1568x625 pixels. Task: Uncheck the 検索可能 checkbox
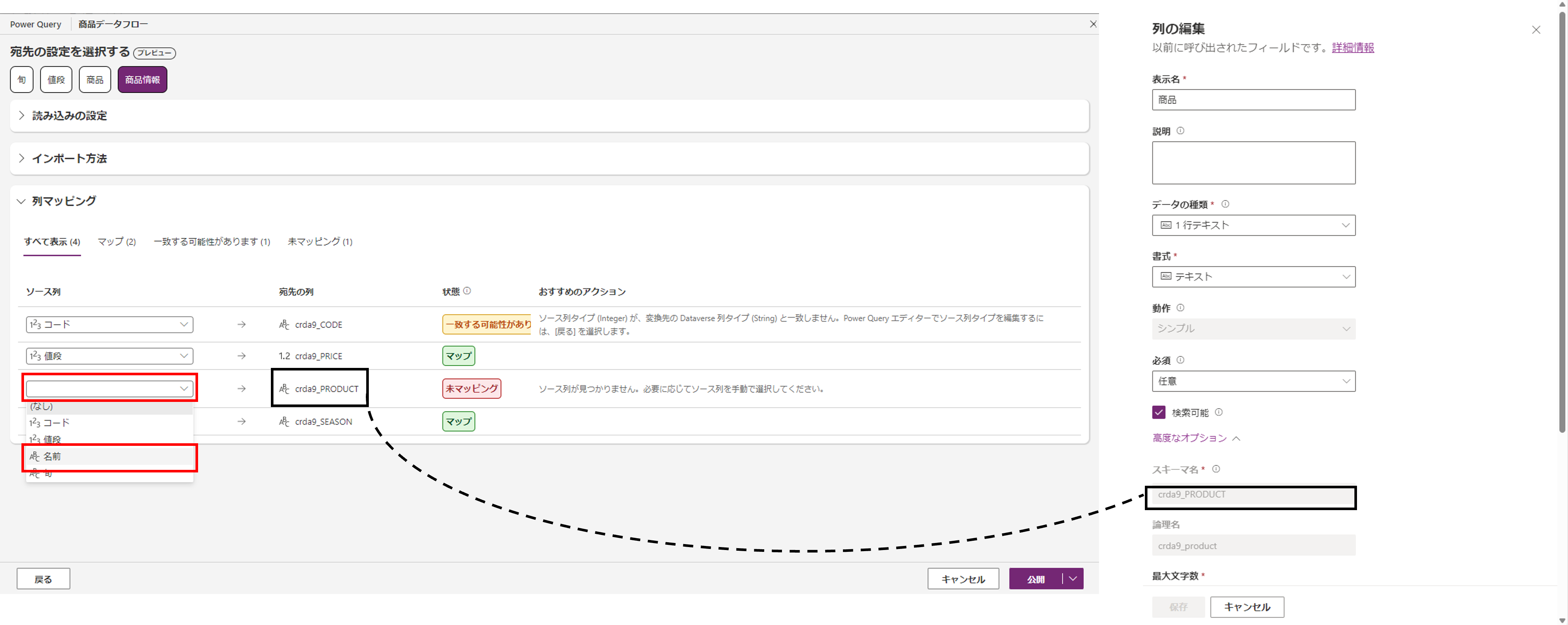pyautogui.click(x=1159, y=412)
